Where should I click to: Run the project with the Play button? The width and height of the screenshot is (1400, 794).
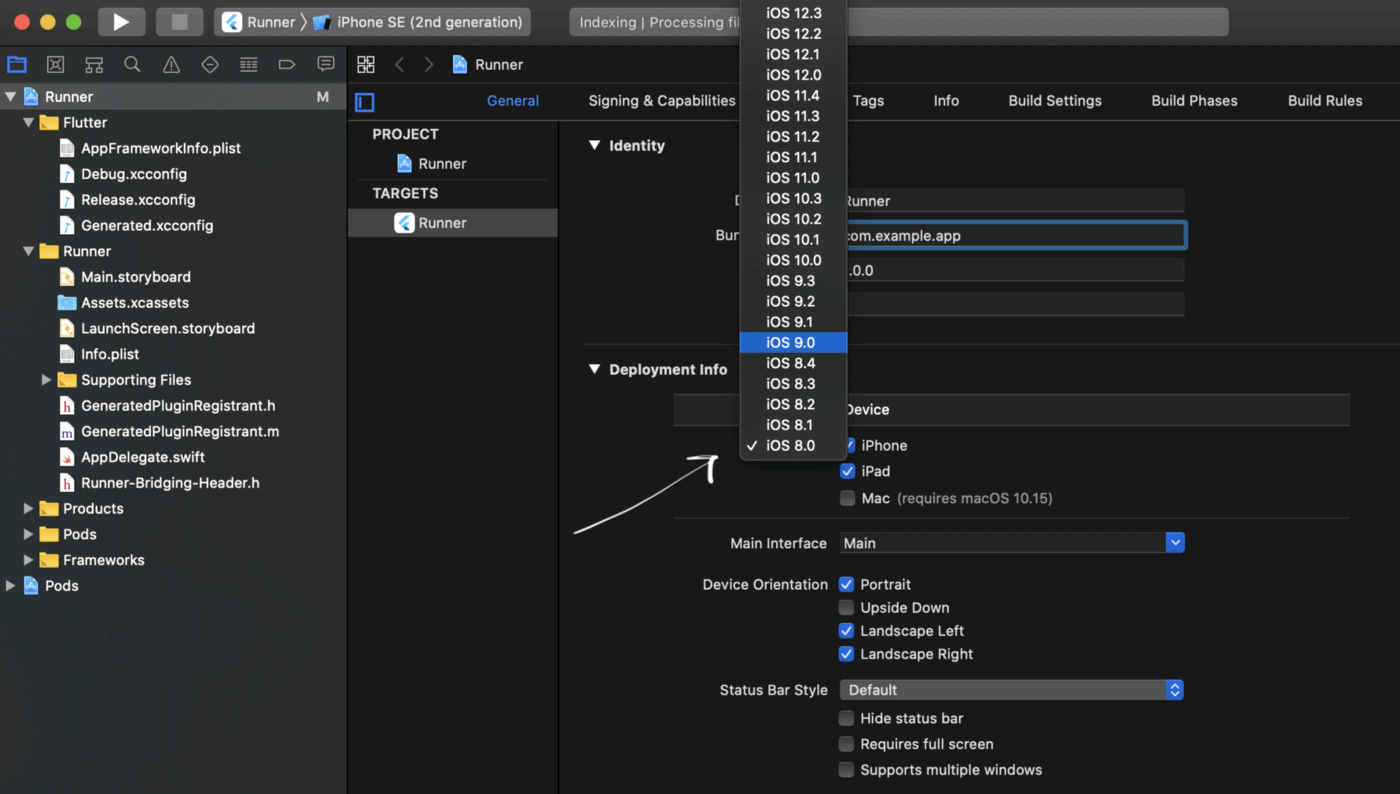121,22
